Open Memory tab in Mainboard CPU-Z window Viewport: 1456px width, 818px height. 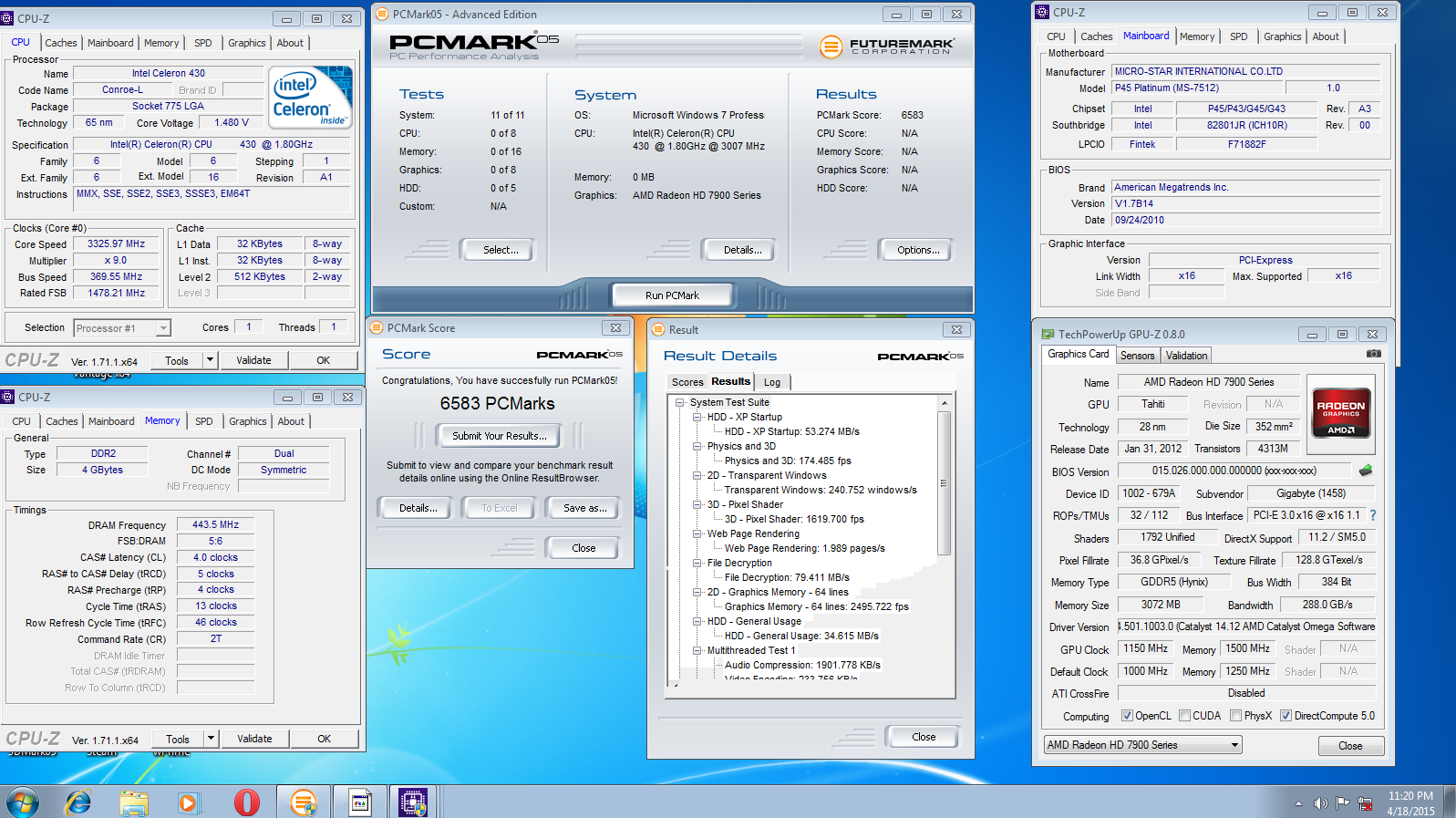click(1197, 36)
